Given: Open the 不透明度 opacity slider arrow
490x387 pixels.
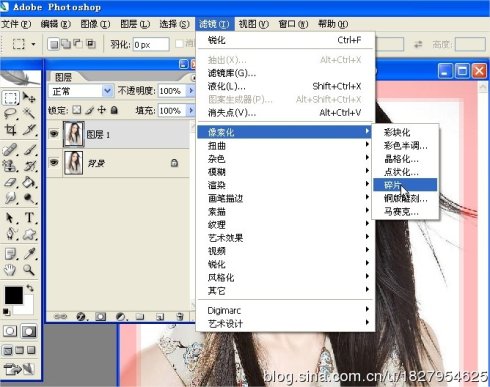Looking at the screenshot, I should click(191, 91).
